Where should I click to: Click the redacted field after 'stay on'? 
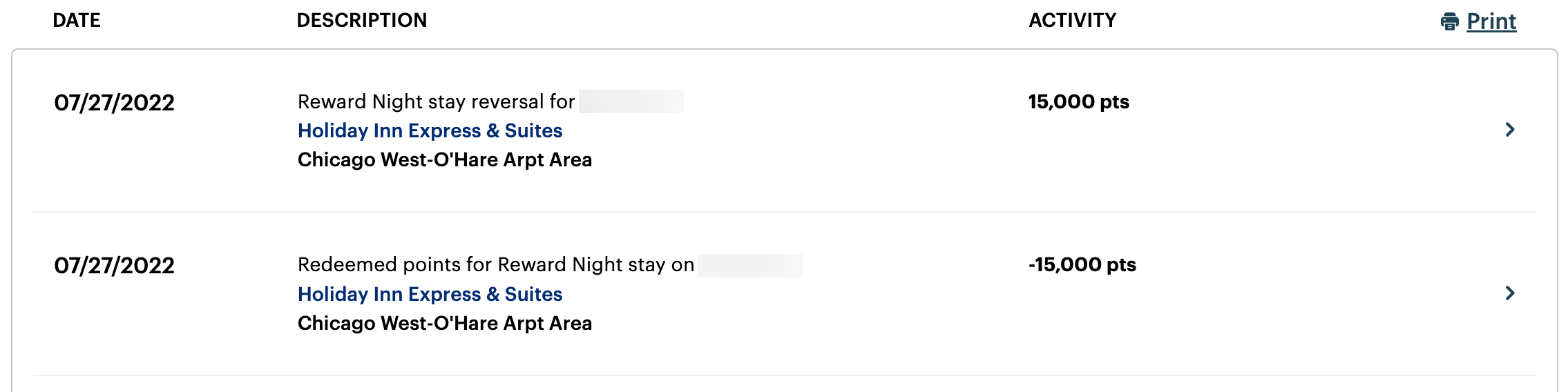[750, 266]
